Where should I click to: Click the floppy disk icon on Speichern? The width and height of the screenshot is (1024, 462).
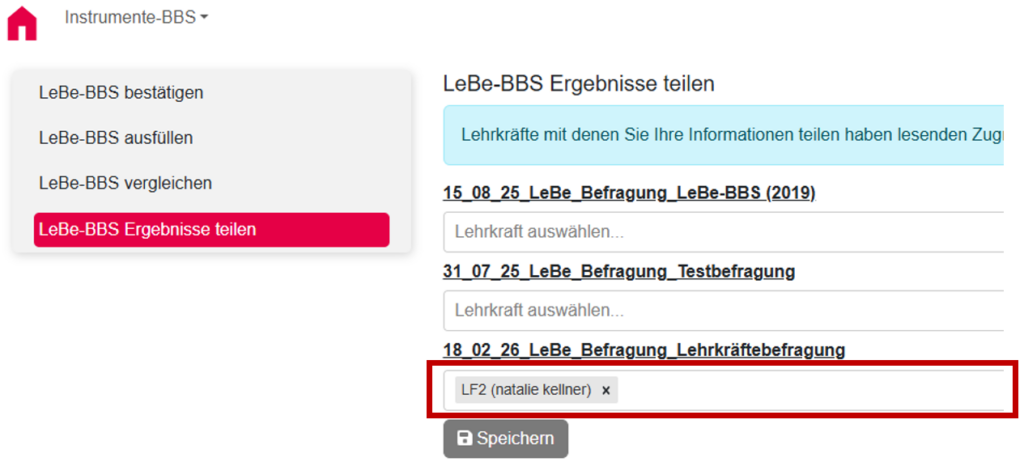pos(464,439)
